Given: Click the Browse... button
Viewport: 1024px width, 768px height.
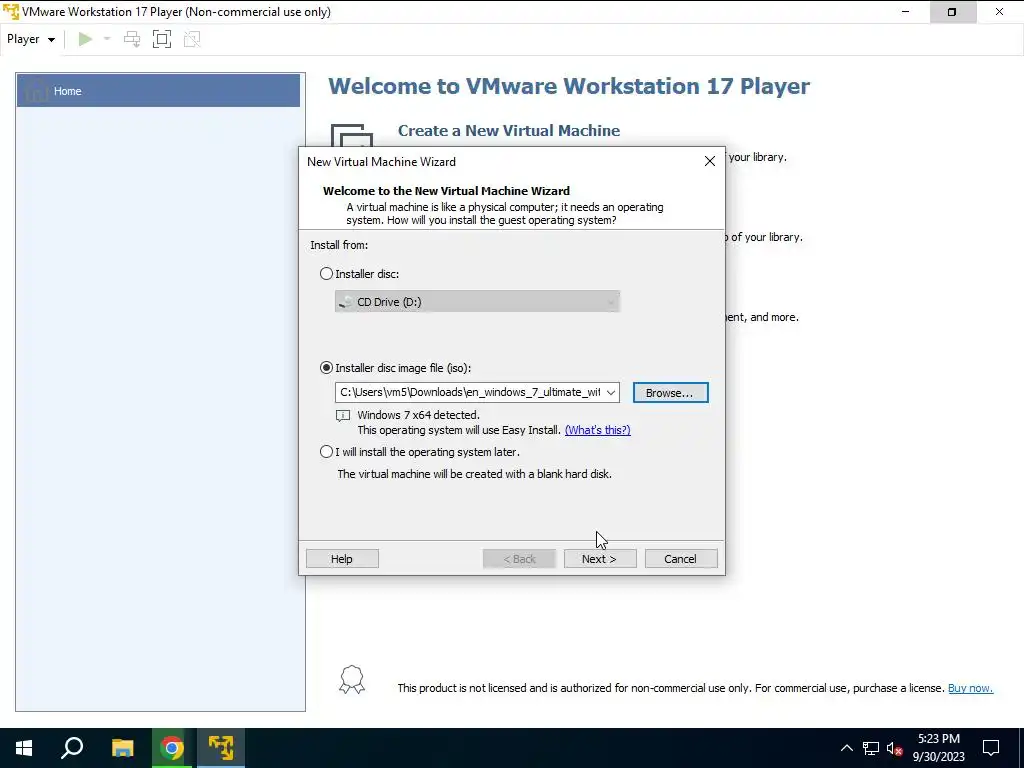Looking at the screenshot, I should coord(670,392).
